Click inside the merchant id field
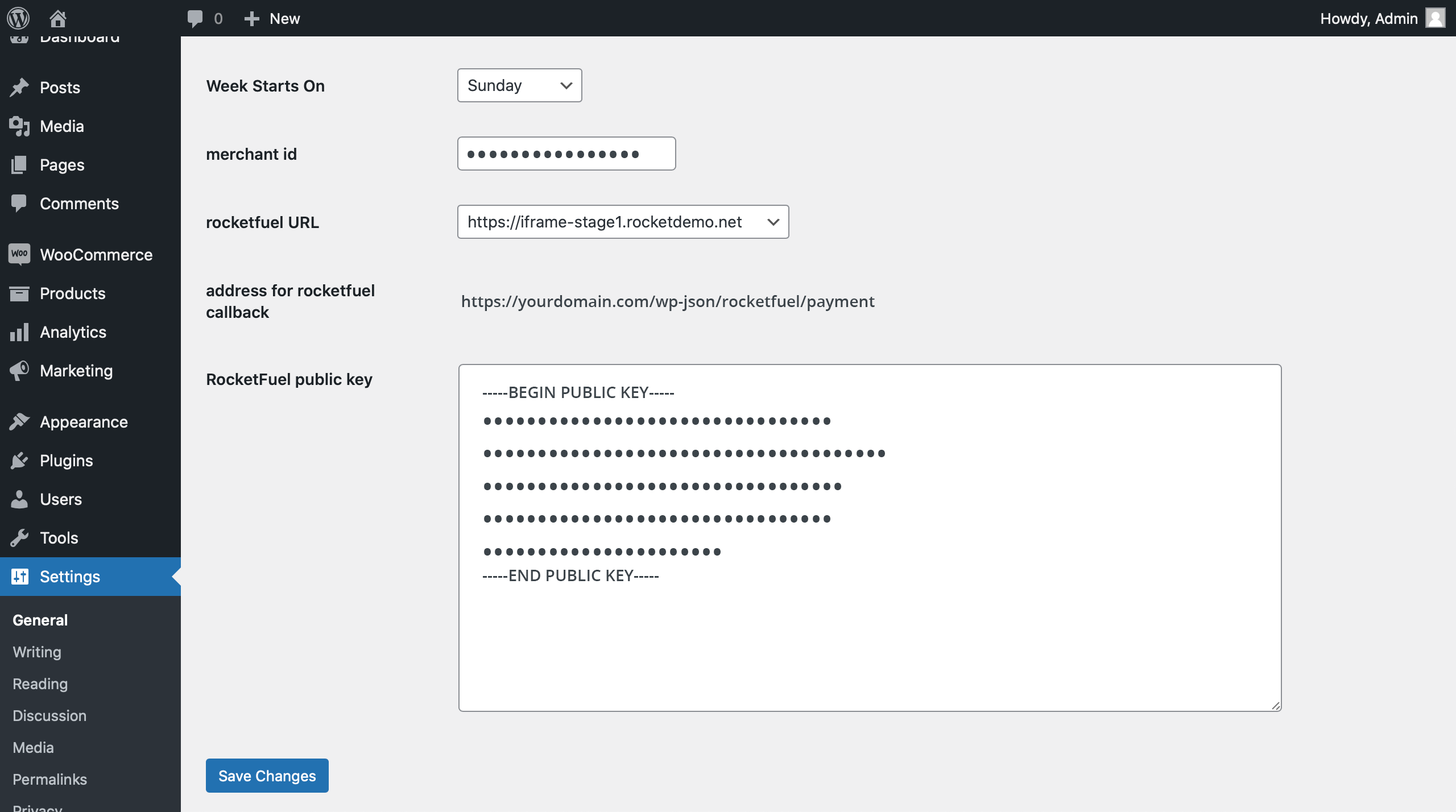The height and width of the screenshot is (812, 1456). coord(566,153)
